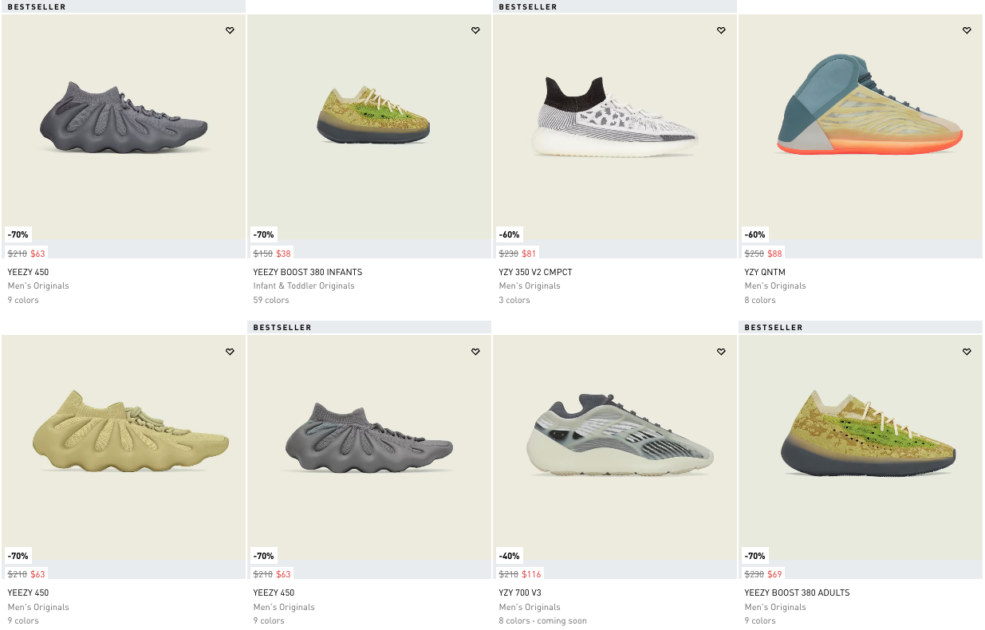Add YZY 700 V3 to wishlist
985x630 pixels.
(x=721, y=352)
